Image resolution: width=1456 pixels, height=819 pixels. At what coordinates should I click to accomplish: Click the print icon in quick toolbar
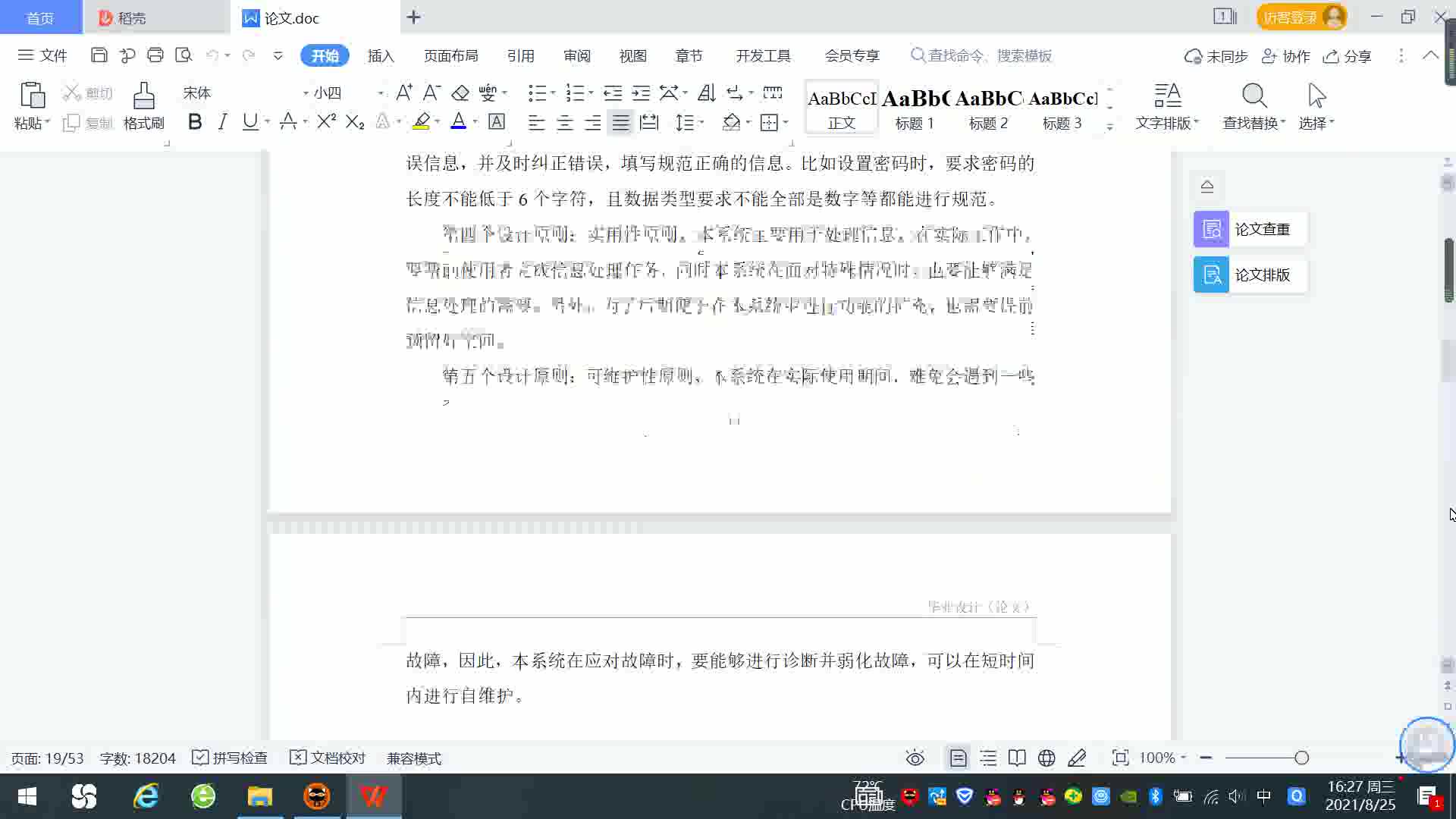155,55
